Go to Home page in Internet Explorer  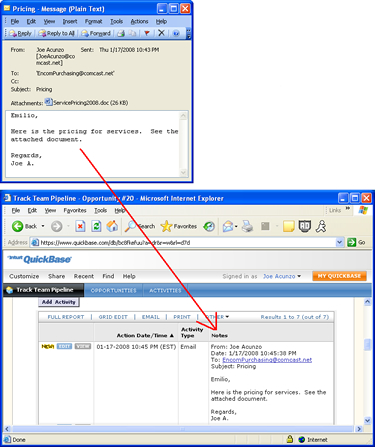(x=112, y=226)
